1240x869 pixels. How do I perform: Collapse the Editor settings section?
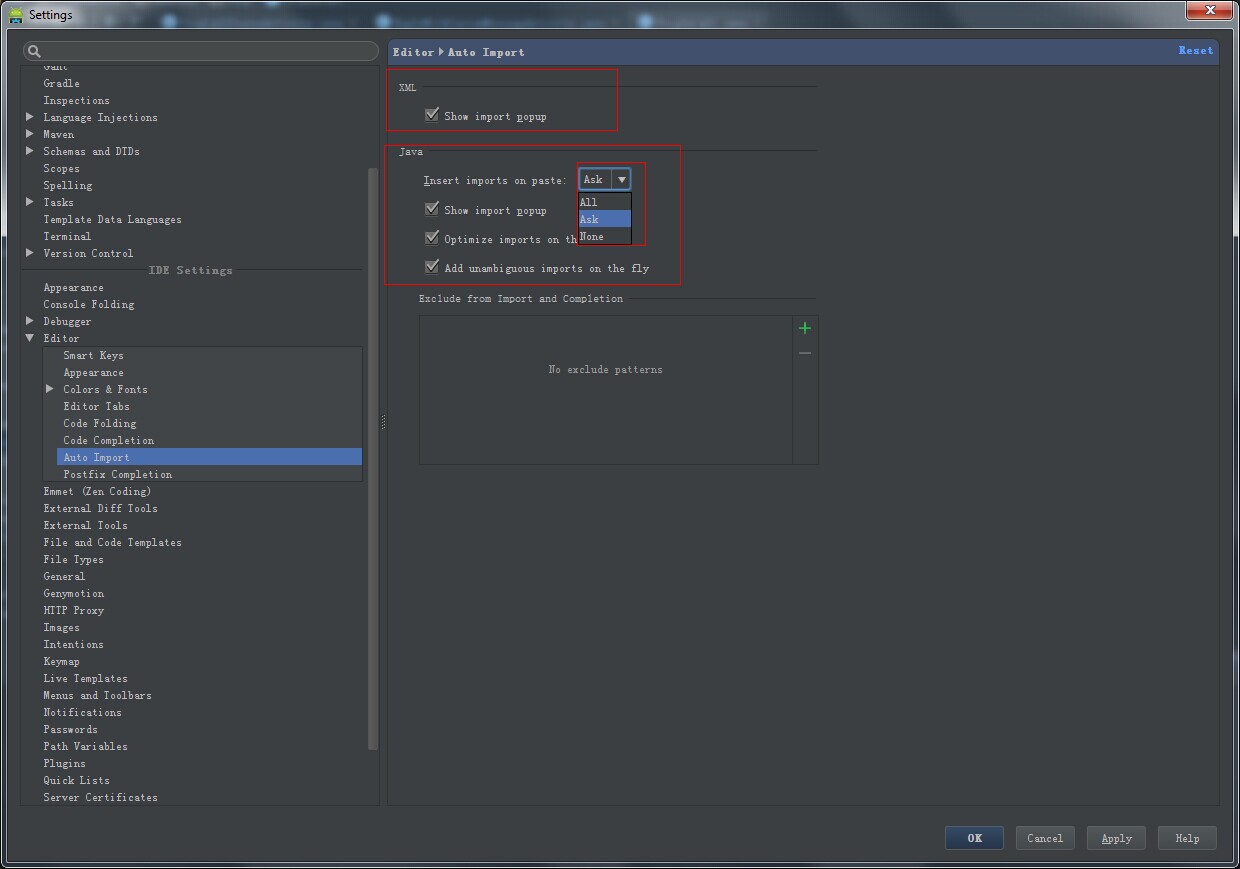(x=30, y=338)
